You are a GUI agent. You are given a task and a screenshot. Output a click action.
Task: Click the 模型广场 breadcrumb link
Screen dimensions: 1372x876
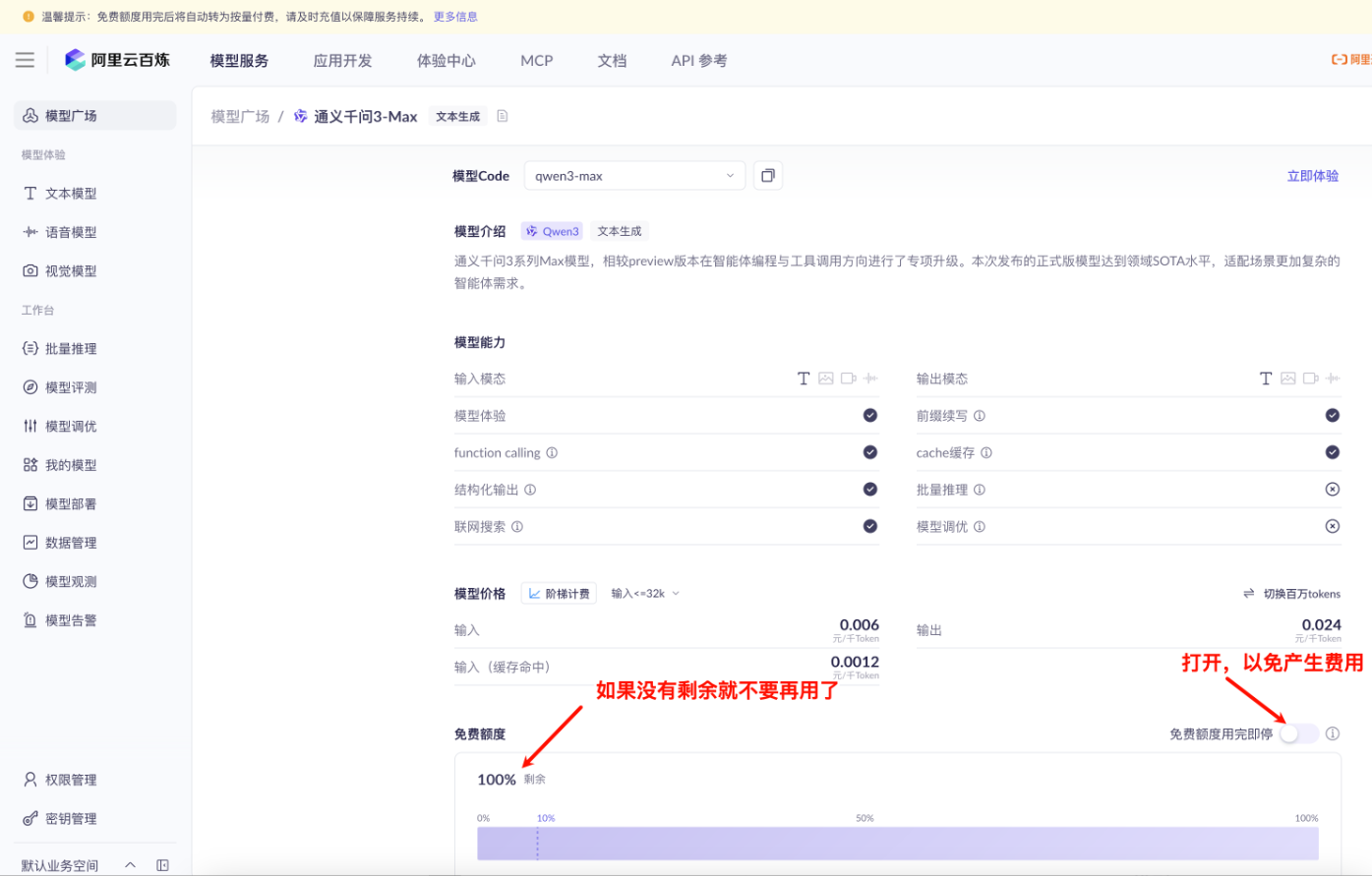pyautogui.click(x=240, y=116)
